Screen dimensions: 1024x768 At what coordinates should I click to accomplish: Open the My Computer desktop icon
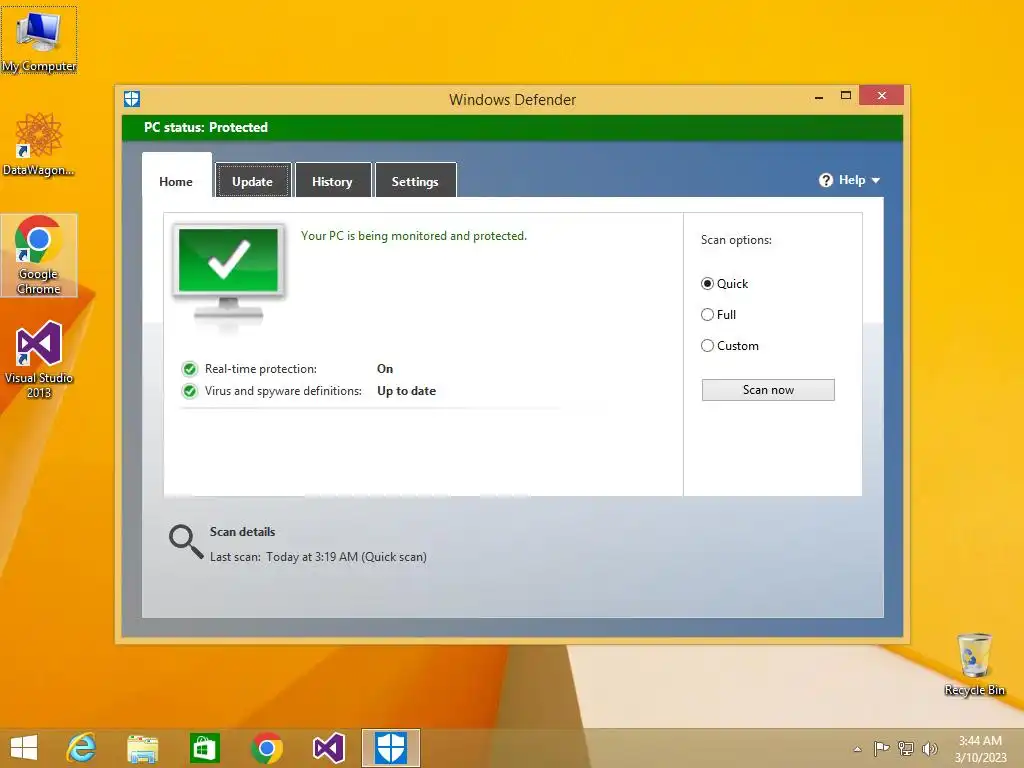pos(39,40)
